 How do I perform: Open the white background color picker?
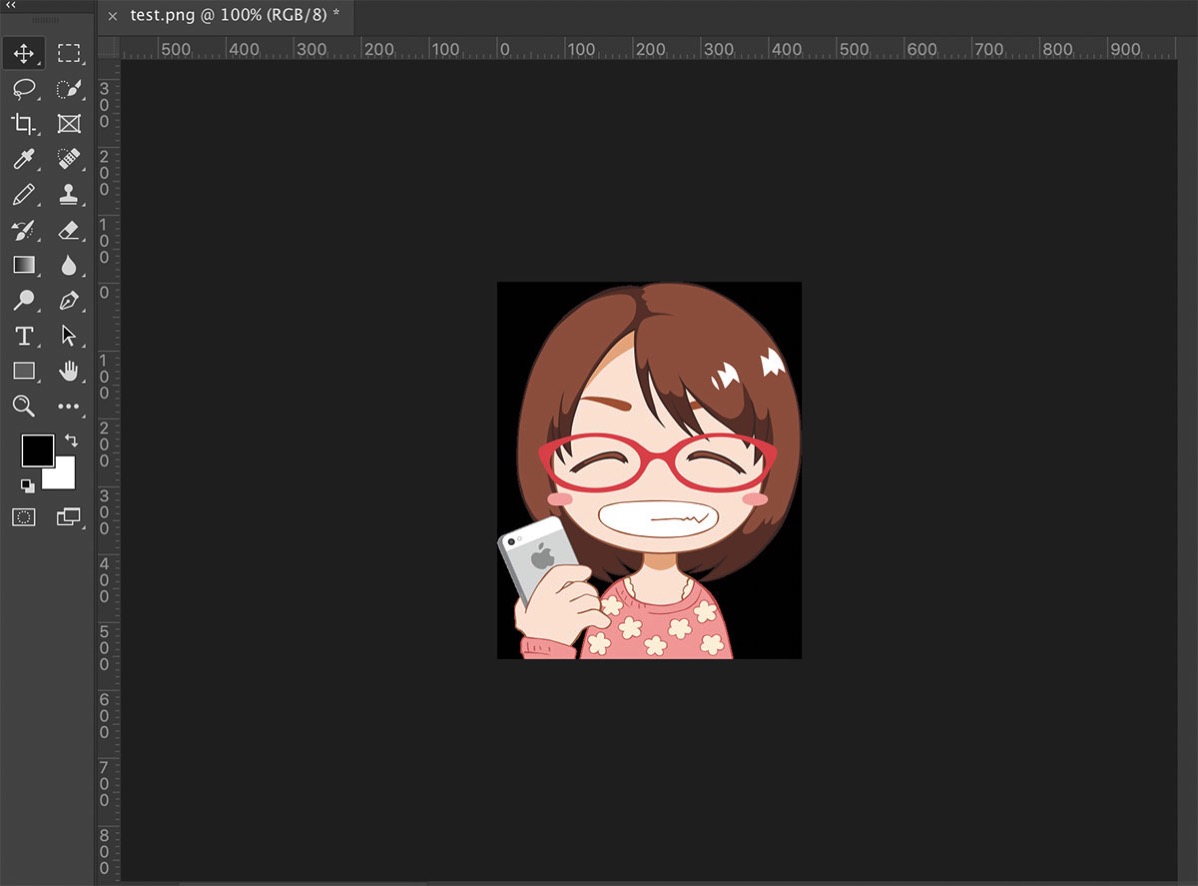pos(66,477)
